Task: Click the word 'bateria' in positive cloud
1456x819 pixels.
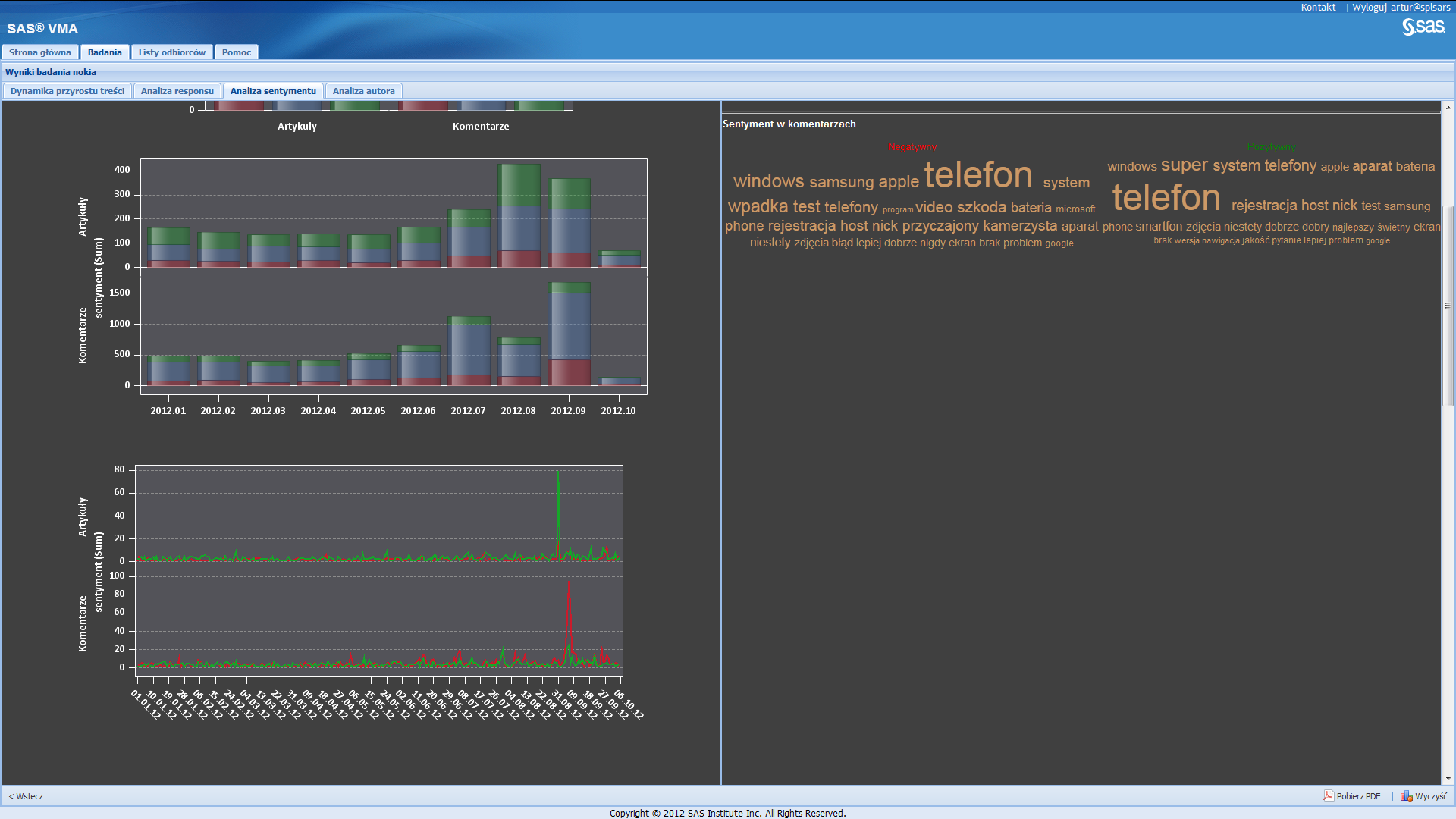Action: tap(1415, 166)
